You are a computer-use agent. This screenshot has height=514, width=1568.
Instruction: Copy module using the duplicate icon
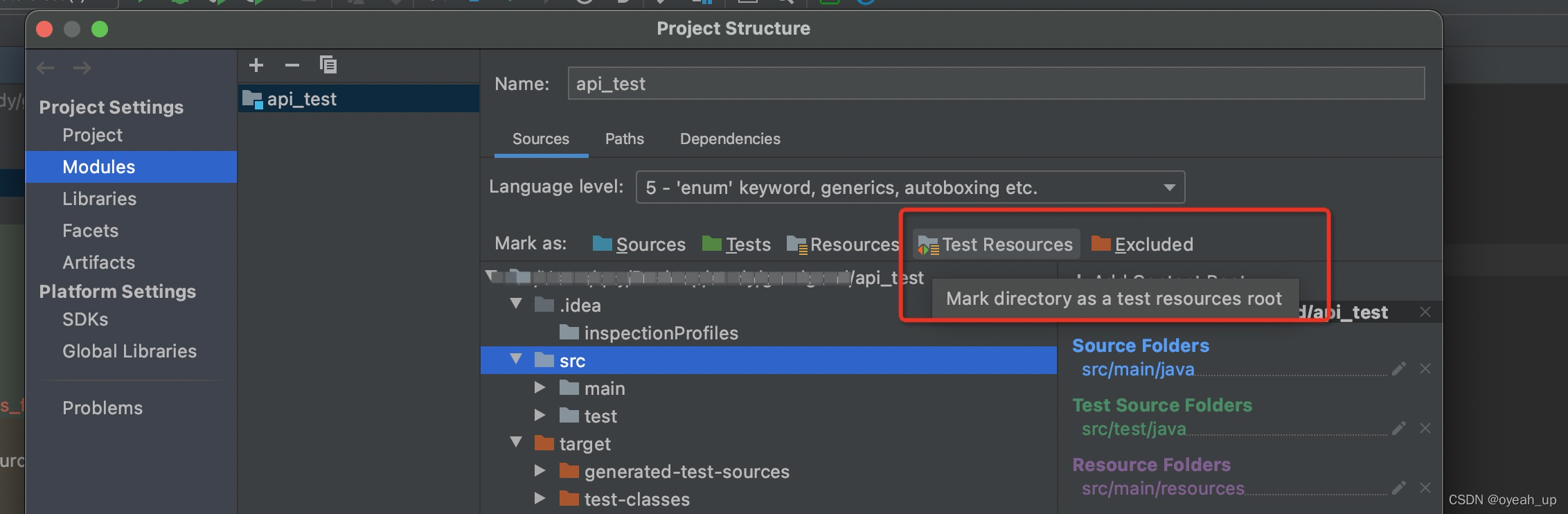(x=328, y=65)
